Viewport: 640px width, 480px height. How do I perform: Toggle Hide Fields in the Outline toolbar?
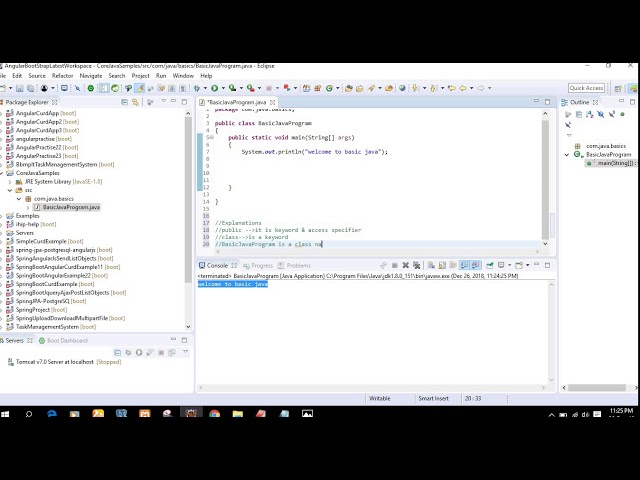pyautogui.click(x=601, y=115)
